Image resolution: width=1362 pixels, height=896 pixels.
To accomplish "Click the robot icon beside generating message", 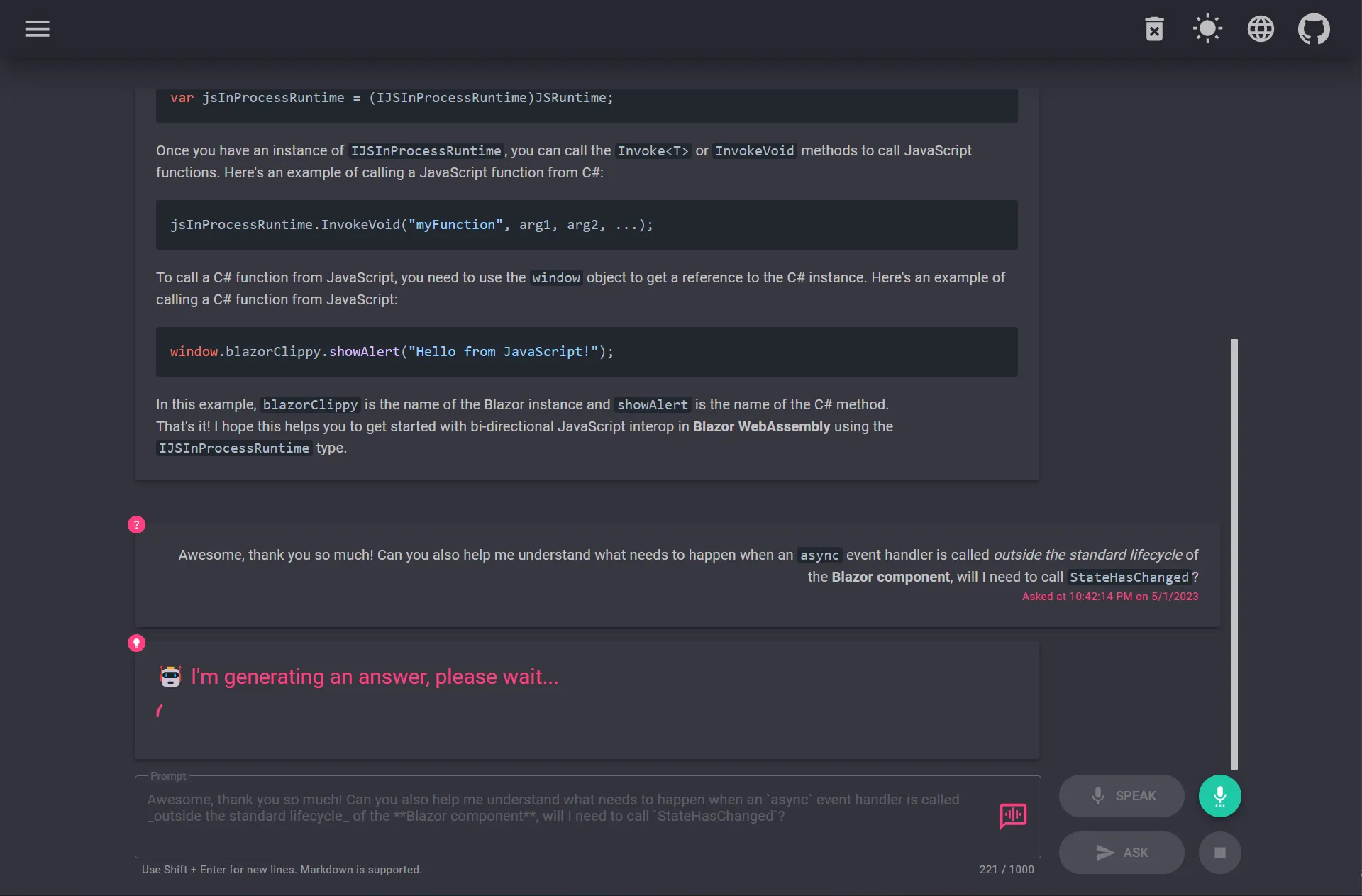I will (x=170, y=677).
